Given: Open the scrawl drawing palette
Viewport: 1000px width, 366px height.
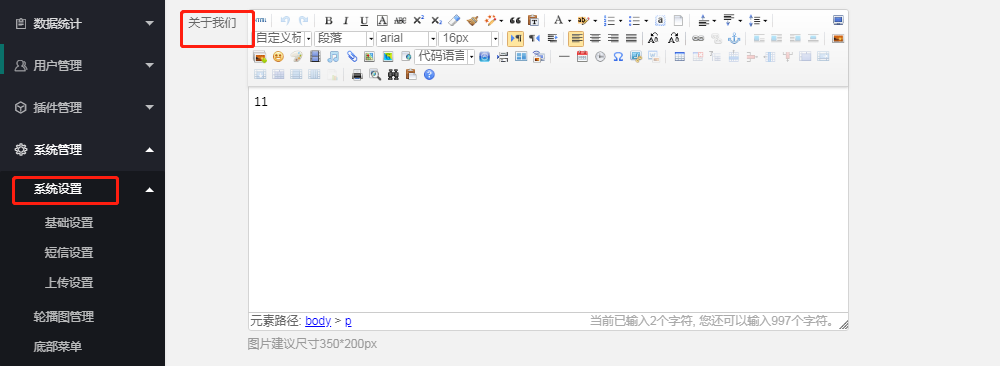Looking at the screenshot, I should [297, 57].
